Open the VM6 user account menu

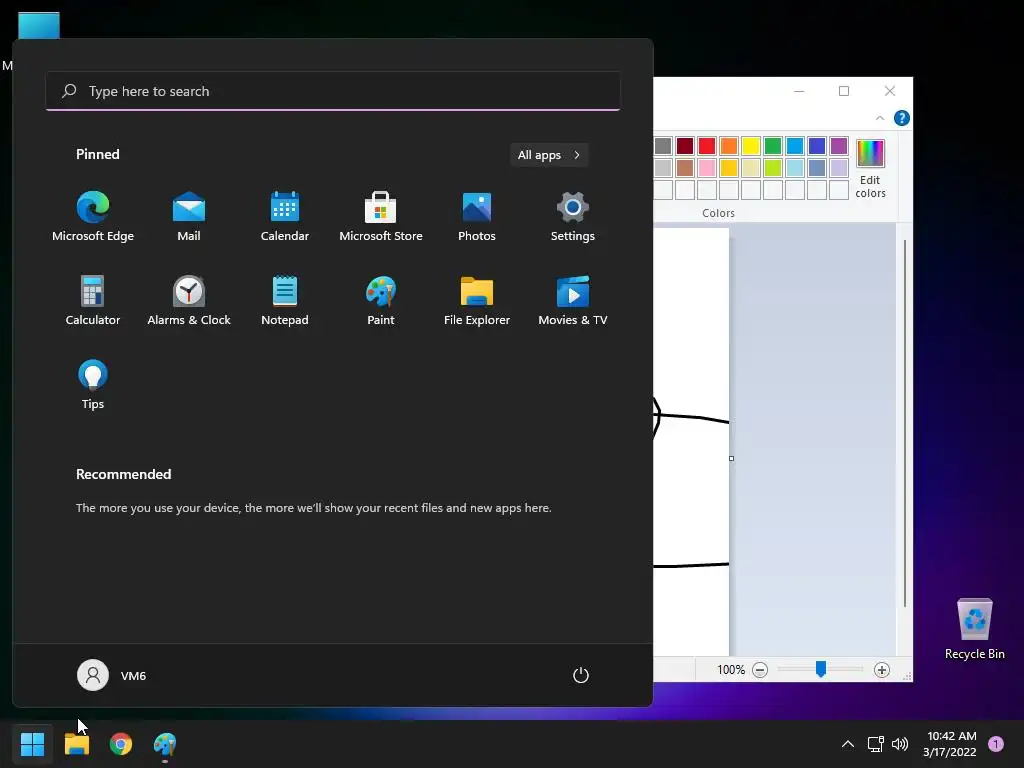tap(112, 675)
